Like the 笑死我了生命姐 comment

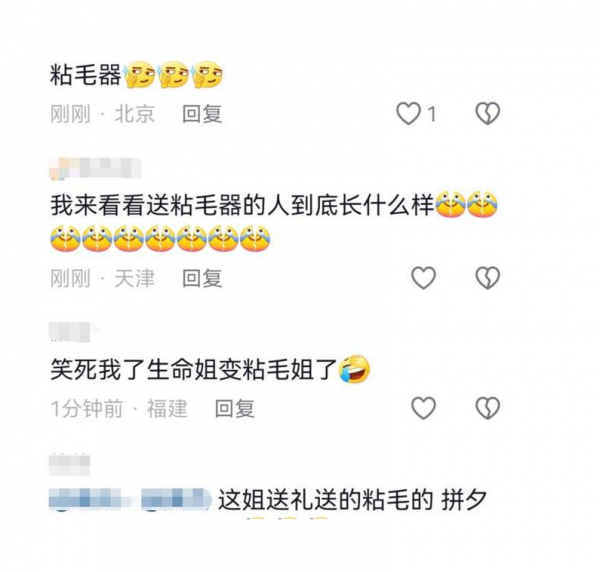tap(424, 408)
